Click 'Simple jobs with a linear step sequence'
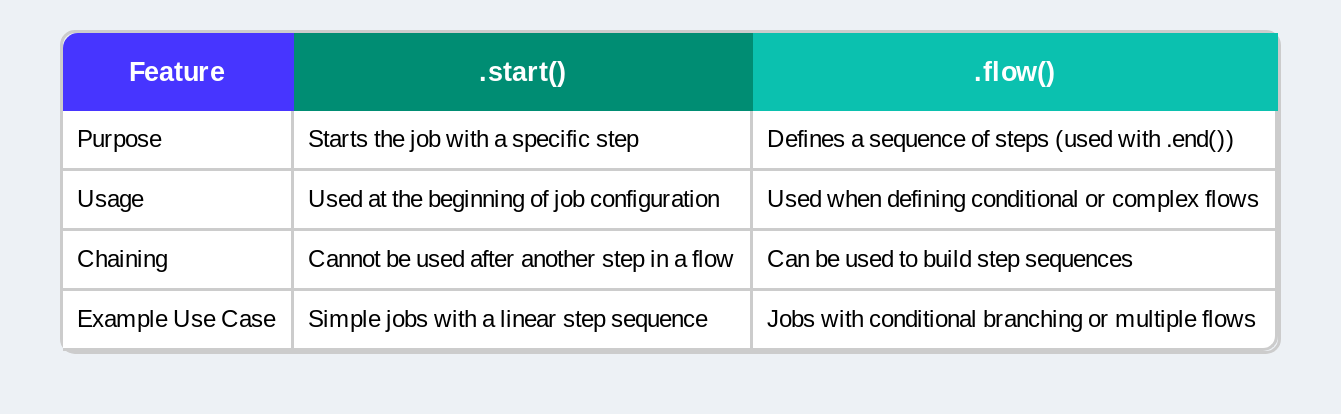This screenshot has height=414, width=1341. (x=508, y=320)
